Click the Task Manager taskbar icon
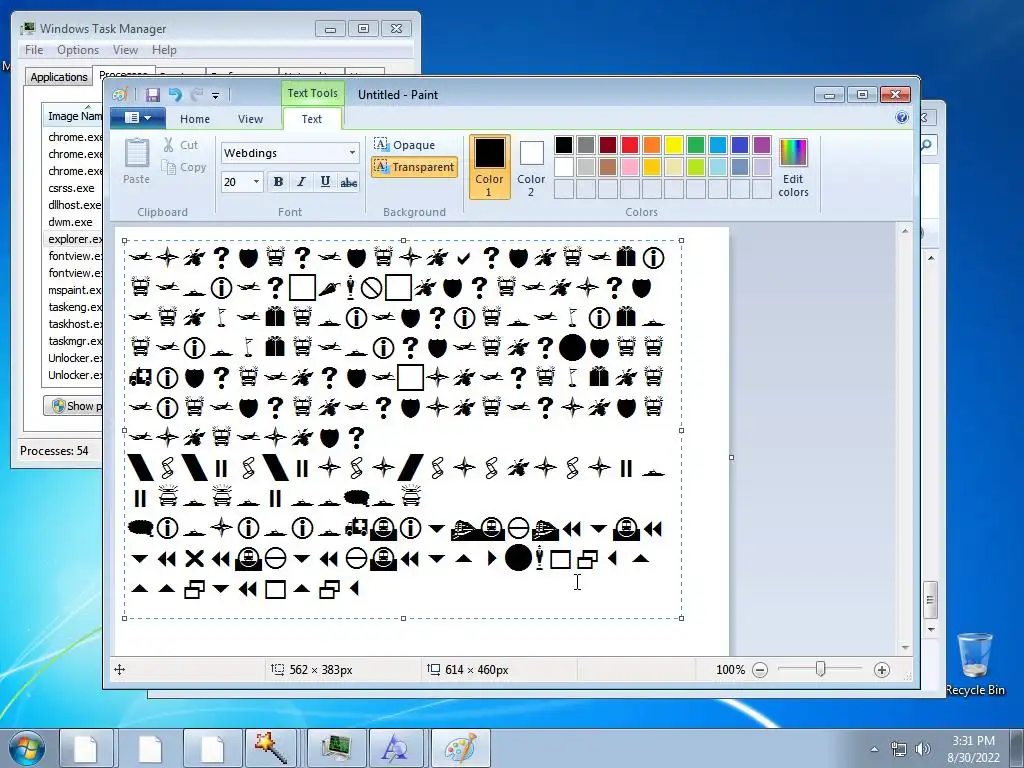Screen dimensions: 1024x768 click(x=336, y=748)
